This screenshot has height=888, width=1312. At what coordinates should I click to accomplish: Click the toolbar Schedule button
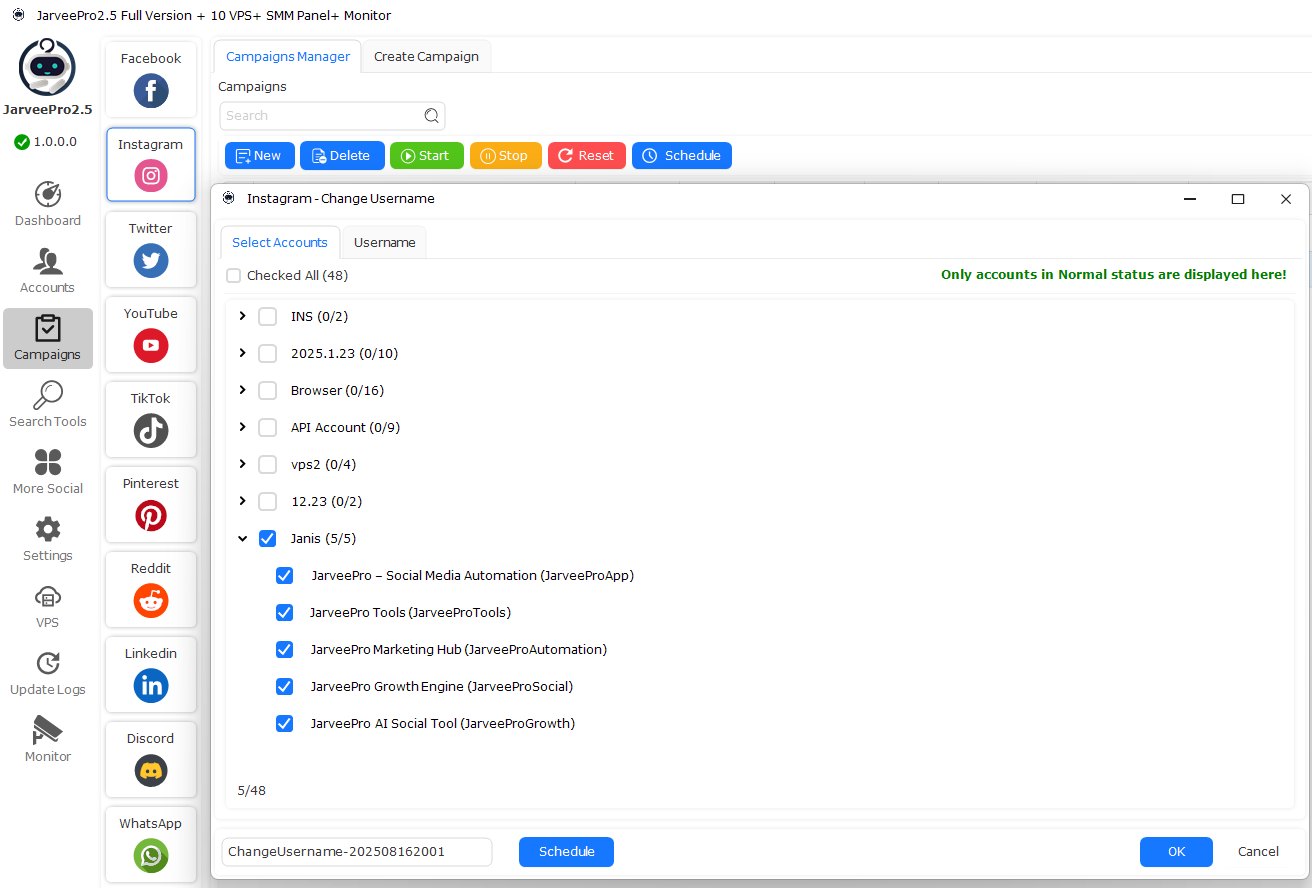[x=682, y=155]
